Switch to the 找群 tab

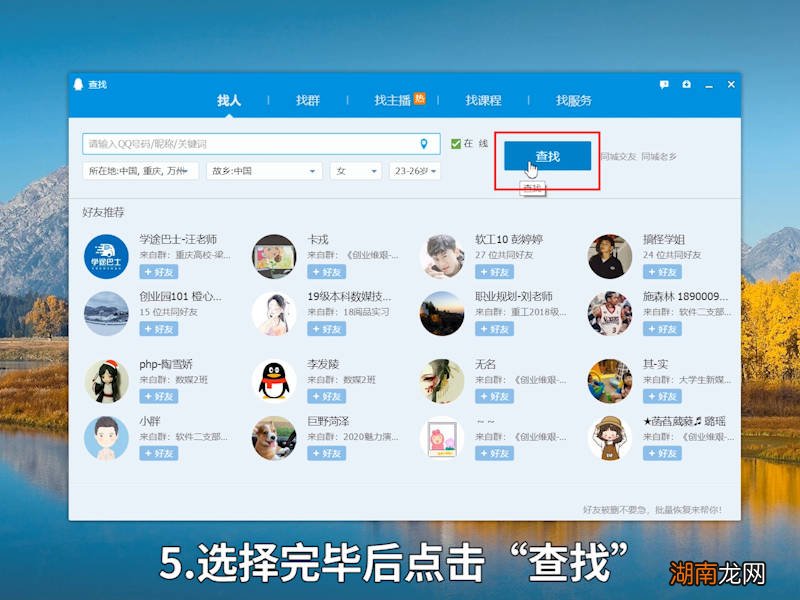pos(307,99)
